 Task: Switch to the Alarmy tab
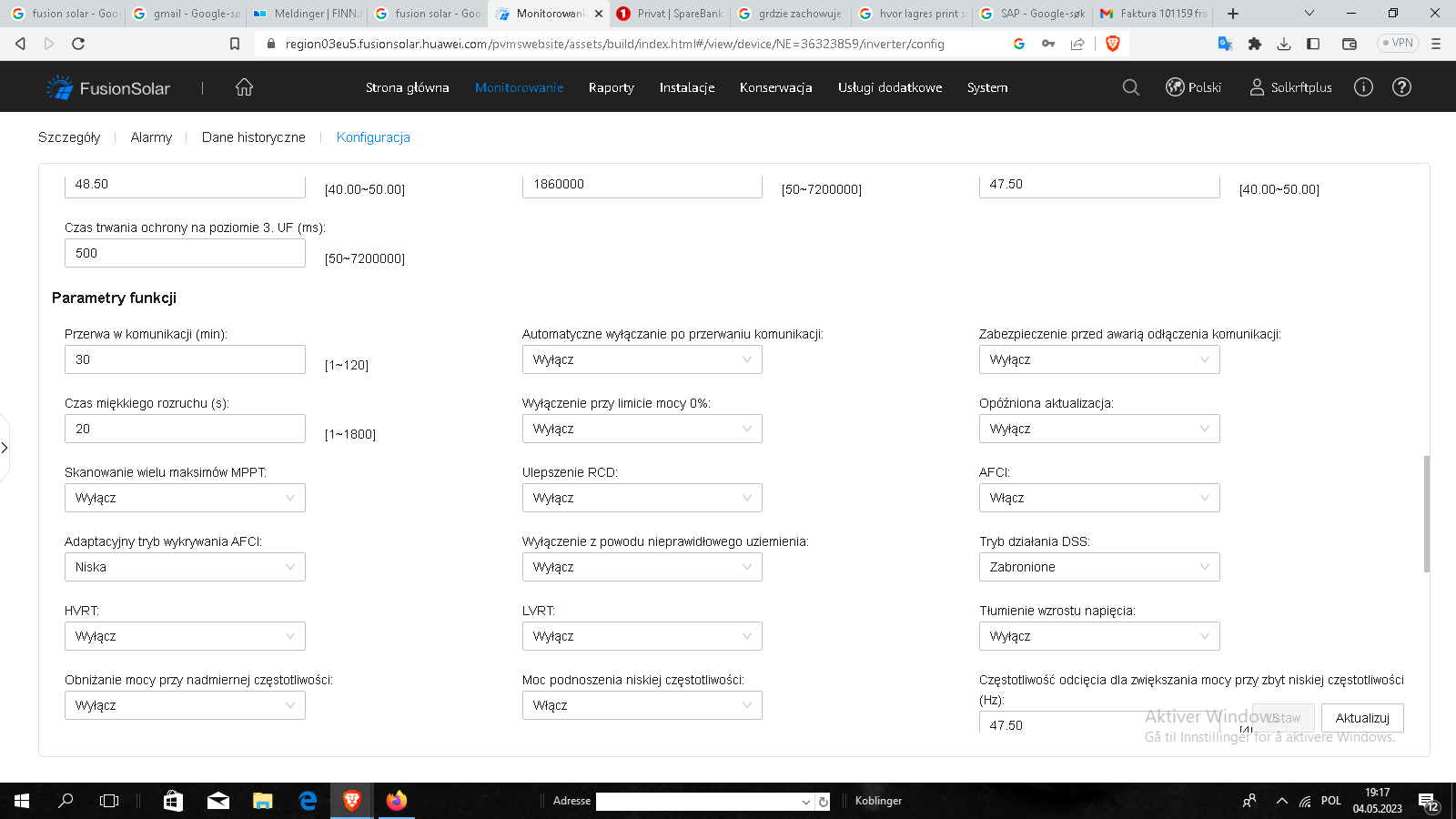click(151, 137)
